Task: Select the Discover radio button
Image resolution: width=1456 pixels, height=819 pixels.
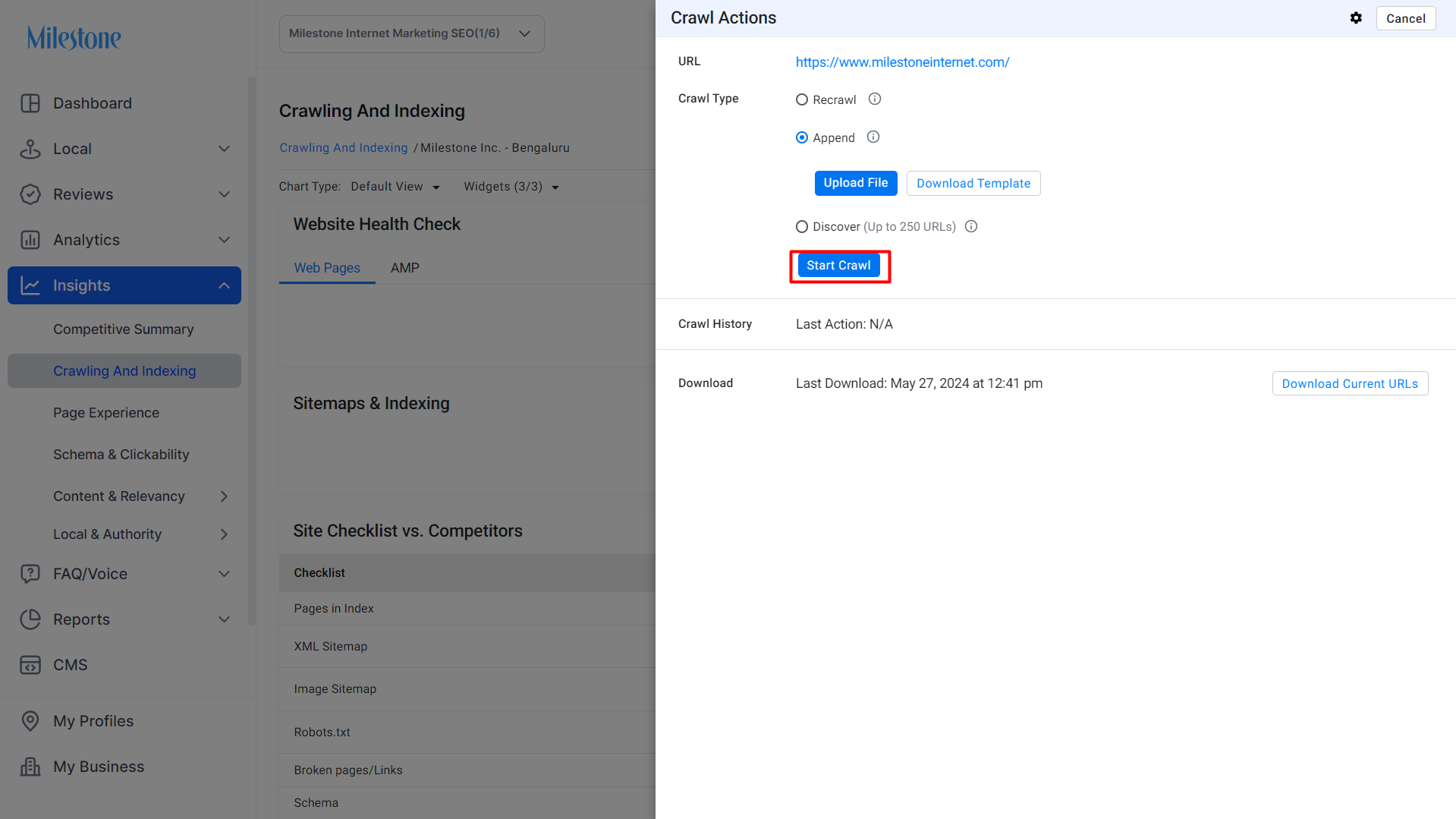Action: tap(802, 226)
